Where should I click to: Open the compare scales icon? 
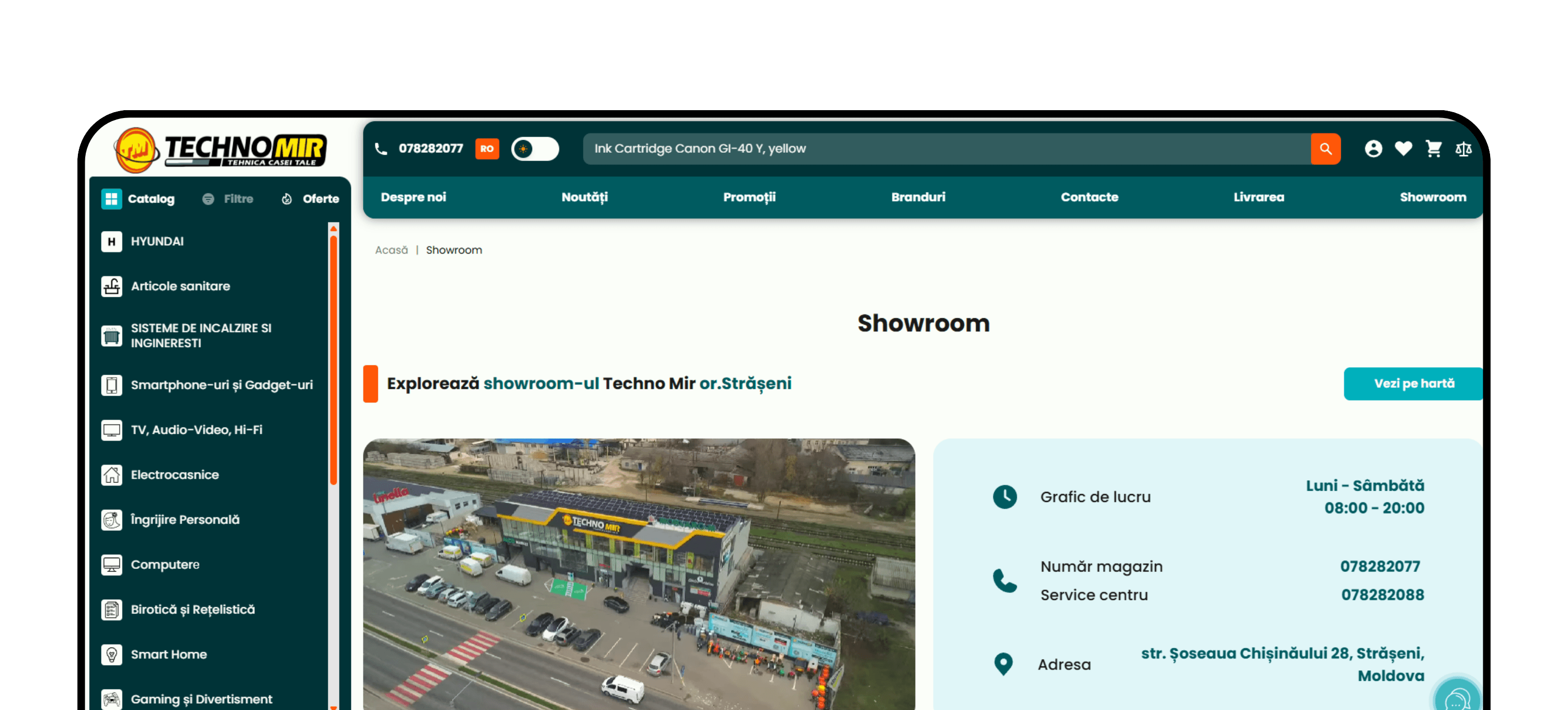[1463, 149]
